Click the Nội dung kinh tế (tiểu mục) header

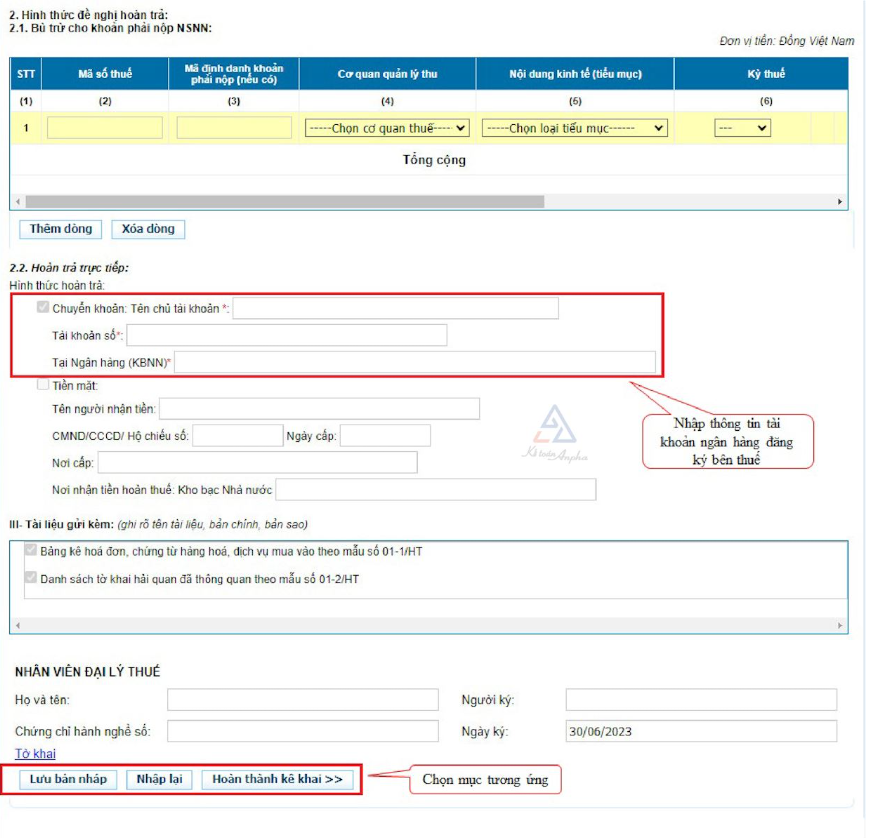tap(575, 73)
